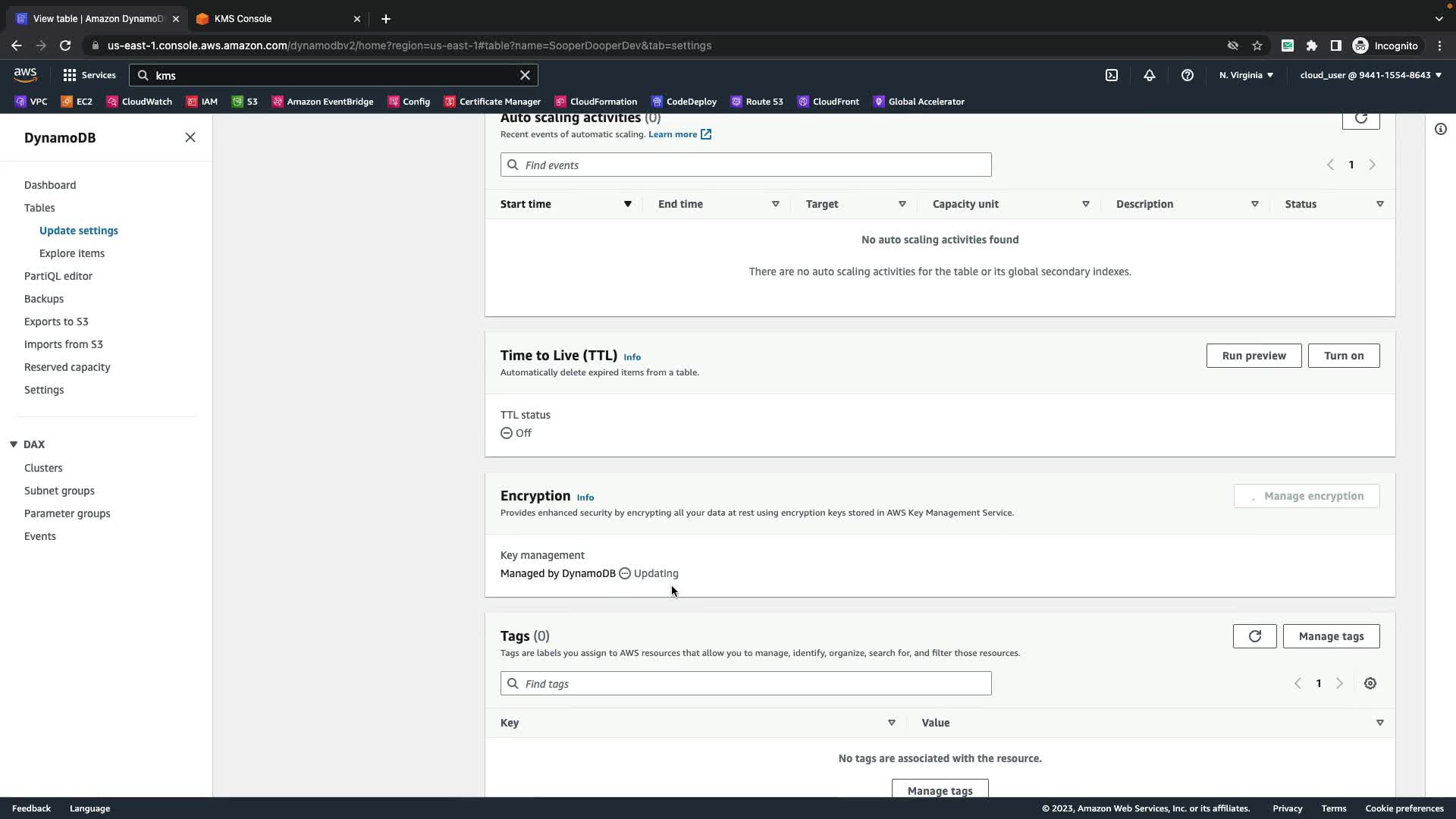
Task: Clear the kms search text
Action: point(525,75)
